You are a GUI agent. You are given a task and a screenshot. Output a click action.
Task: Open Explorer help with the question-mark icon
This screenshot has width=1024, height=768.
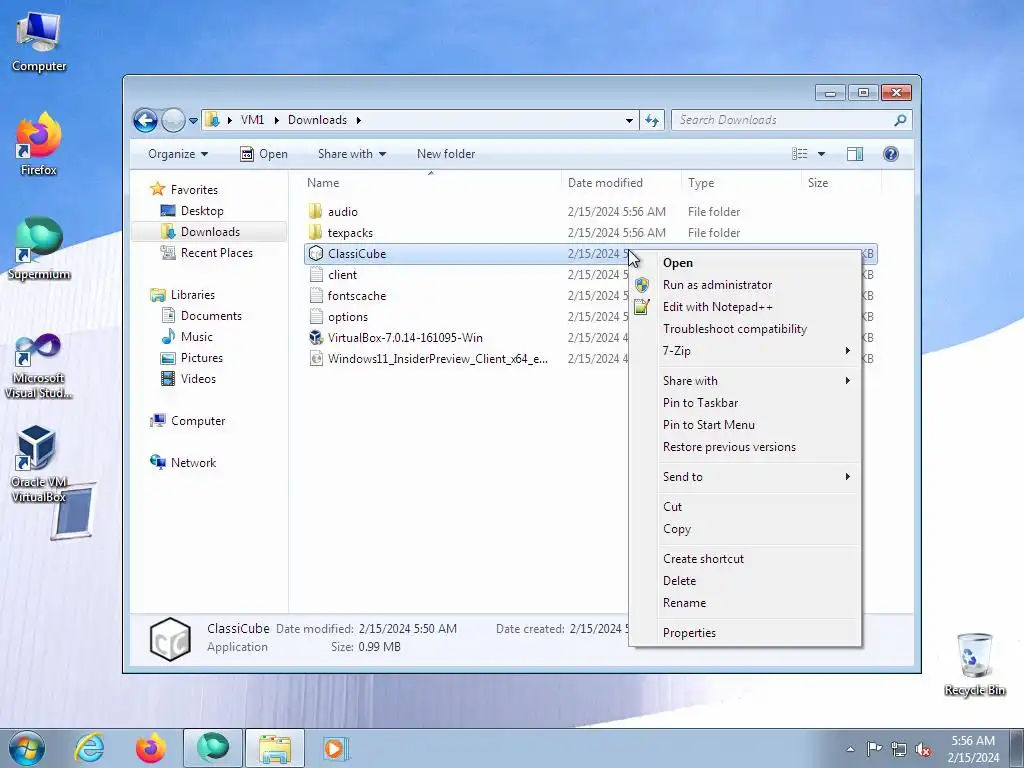tap(890, 153)
